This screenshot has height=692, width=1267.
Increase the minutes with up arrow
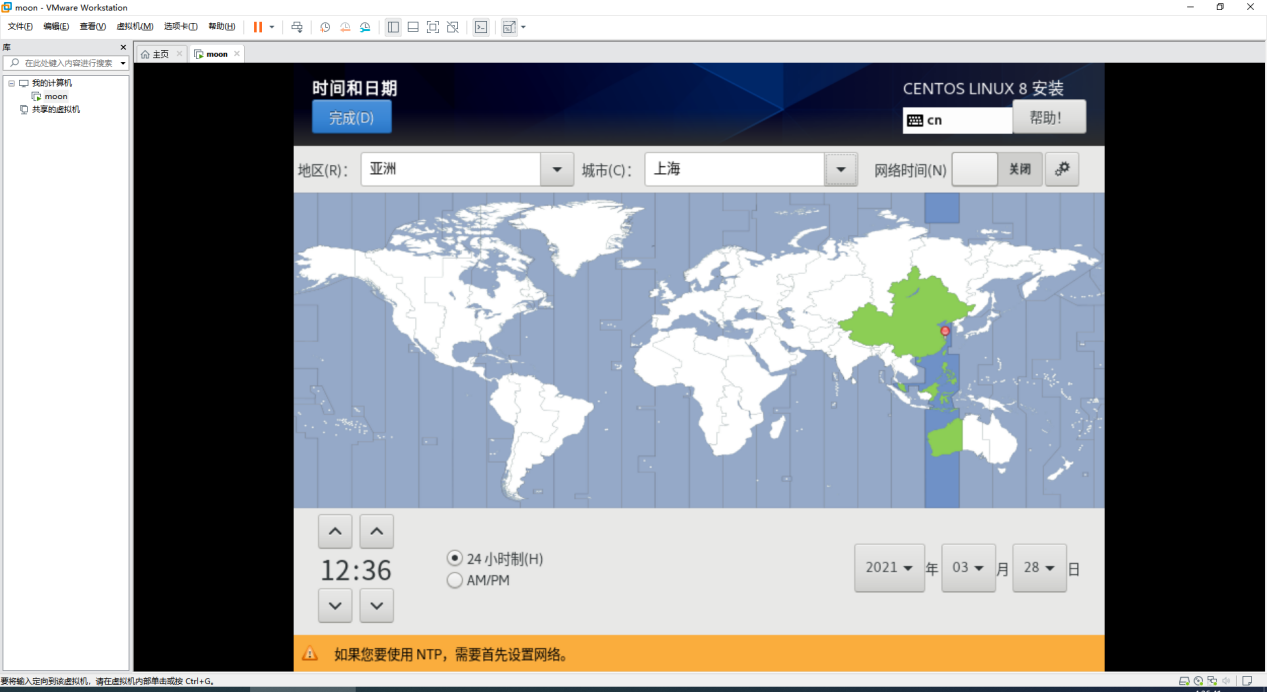pyautogui.click(x=377, y=531)
